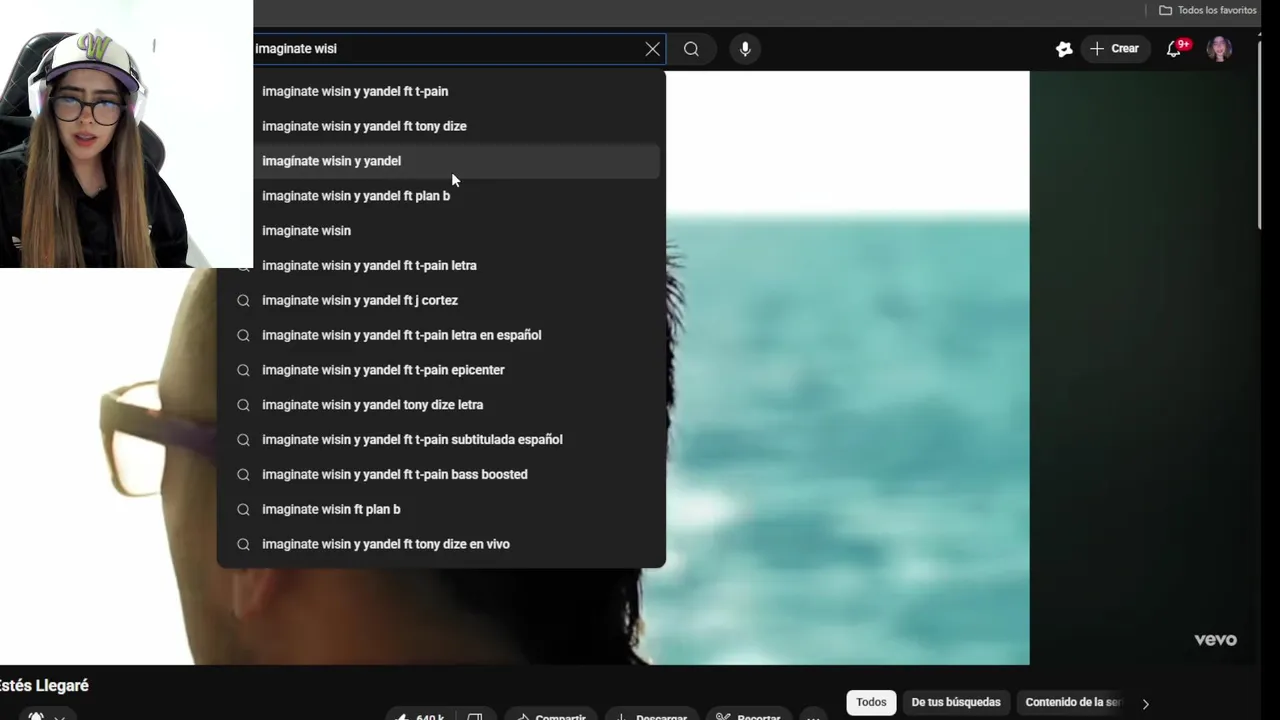This screenshot has height=720, width=1280.
Task: Click the Recortar clip button
Action: 750,715
